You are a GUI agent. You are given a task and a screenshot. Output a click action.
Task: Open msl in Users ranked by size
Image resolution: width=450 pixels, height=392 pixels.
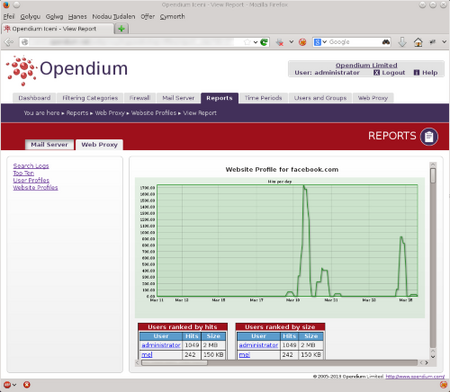(244, 355)
